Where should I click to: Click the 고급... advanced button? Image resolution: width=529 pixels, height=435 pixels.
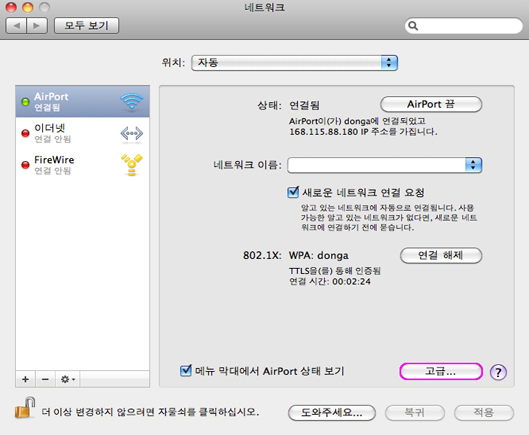(x=441, y=372)
